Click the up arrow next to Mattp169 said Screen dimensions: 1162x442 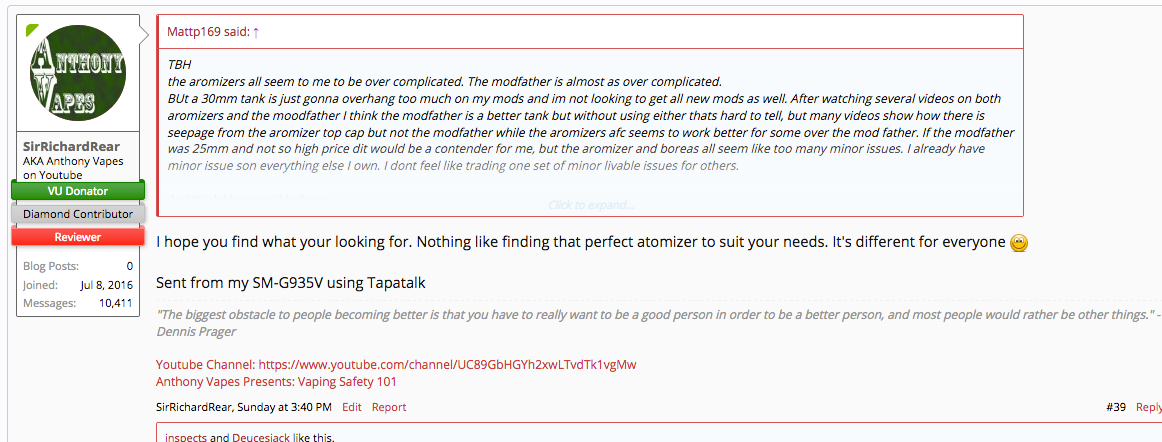256,32
